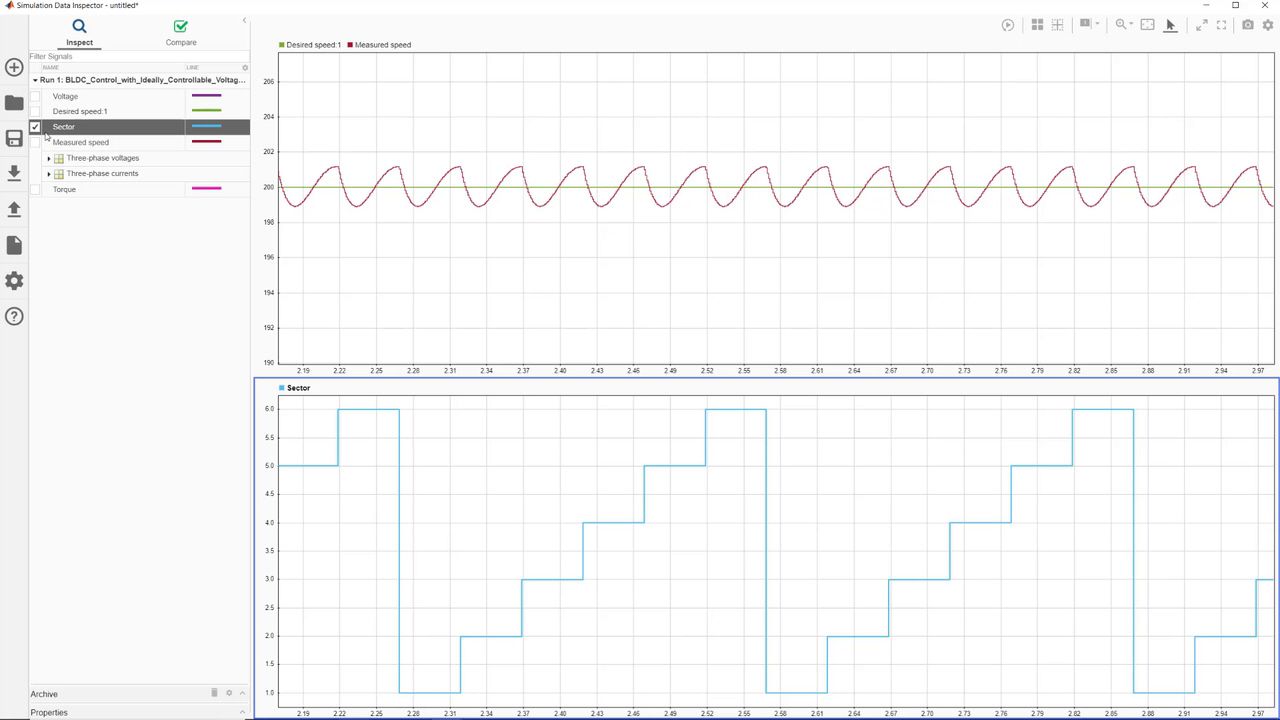Expand the Properties panel at the bottom
The height and width of the screenshot is (720, 1280).
point(242,712)
